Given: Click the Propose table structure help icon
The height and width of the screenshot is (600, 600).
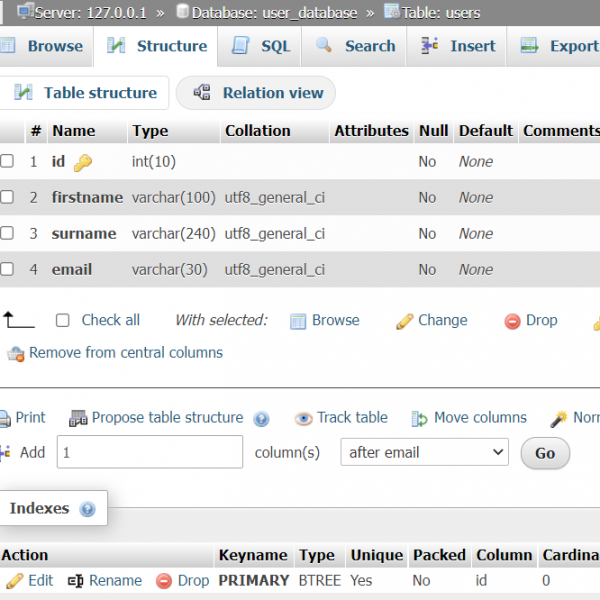Looking at the screenshot, I should pyautogui.click(x=262, y=419).
